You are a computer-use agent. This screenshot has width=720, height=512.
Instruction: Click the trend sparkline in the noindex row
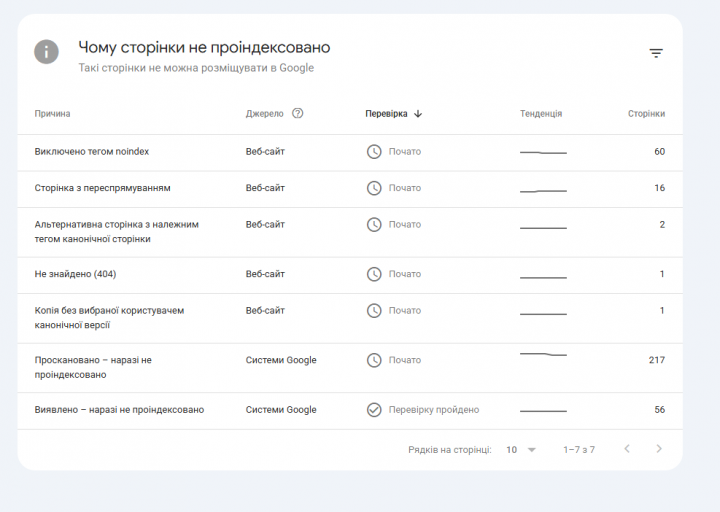point(543,152)
